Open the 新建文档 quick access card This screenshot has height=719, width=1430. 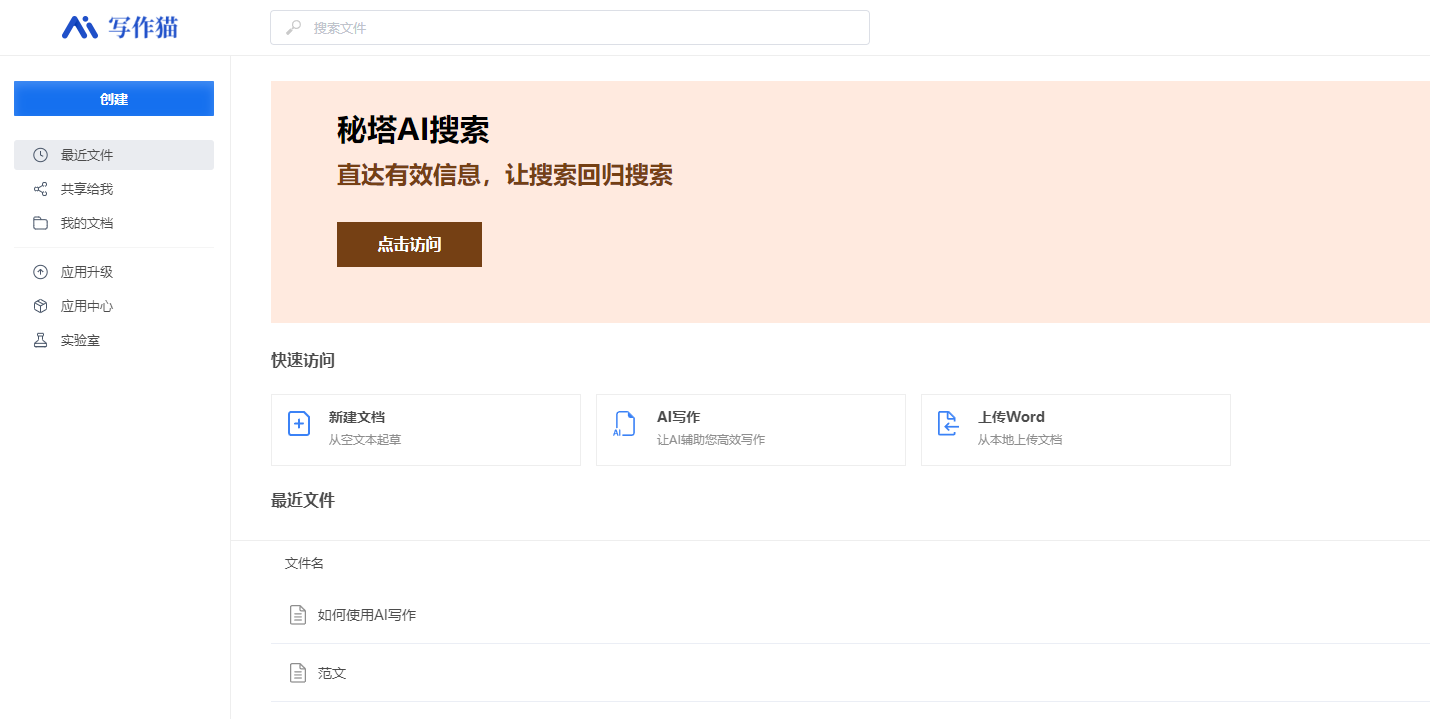[x=426, y=430]
